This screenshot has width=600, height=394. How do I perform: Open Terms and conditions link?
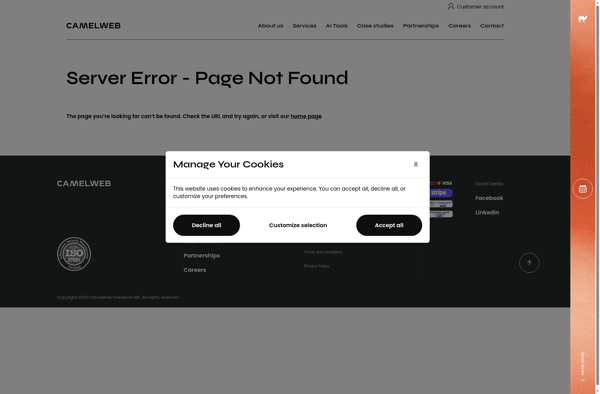point(323,252)
